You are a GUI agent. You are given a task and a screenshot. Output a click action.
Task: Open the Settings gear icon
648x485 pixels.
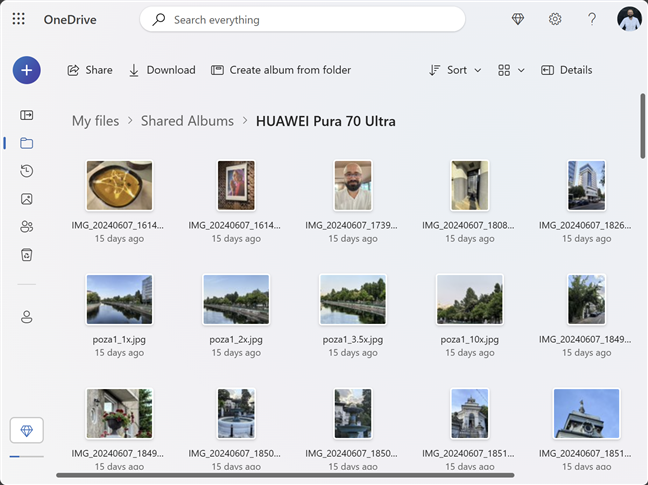[x=555, y=19]
